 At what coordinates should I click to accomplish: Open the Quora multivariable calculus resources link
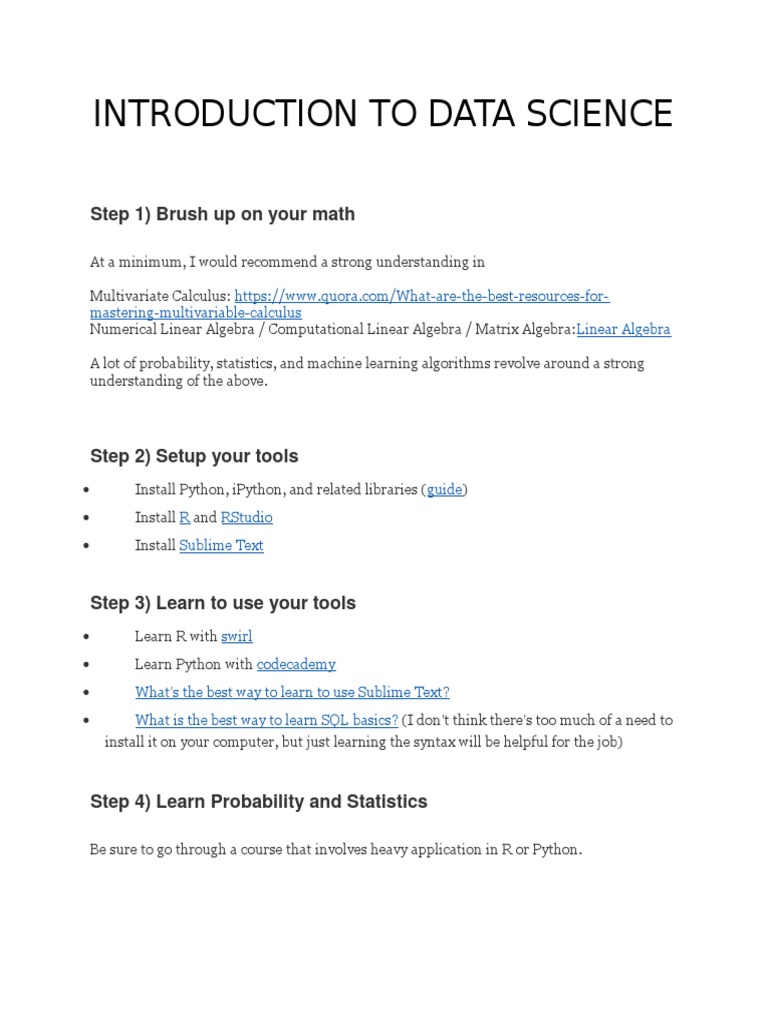coord(421,297)
